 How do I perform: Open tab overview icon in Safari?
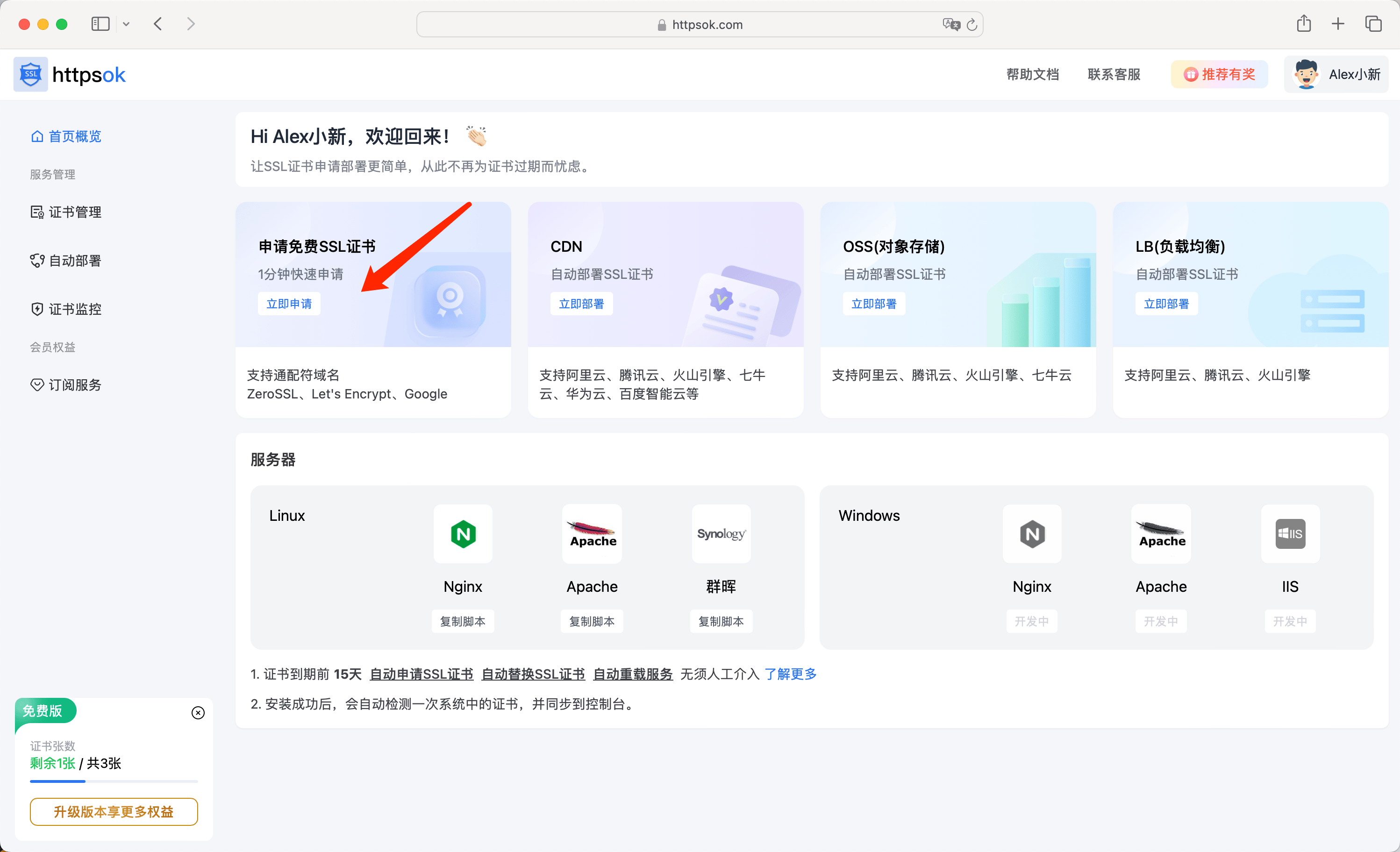click(x=1373, y=24)
